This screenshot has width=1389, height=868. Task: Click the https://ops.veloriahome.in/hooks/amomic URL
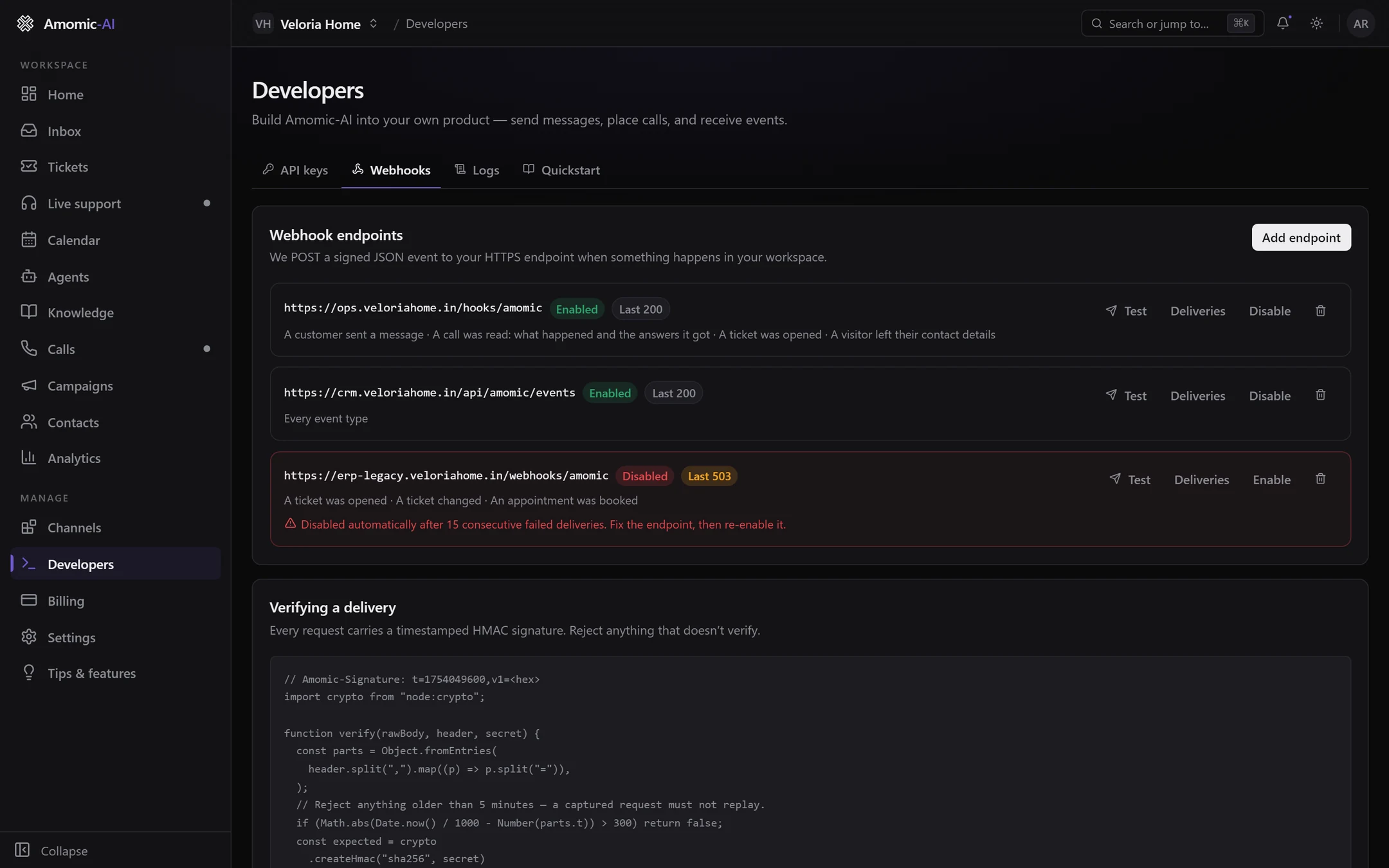(x=413, y=308)
